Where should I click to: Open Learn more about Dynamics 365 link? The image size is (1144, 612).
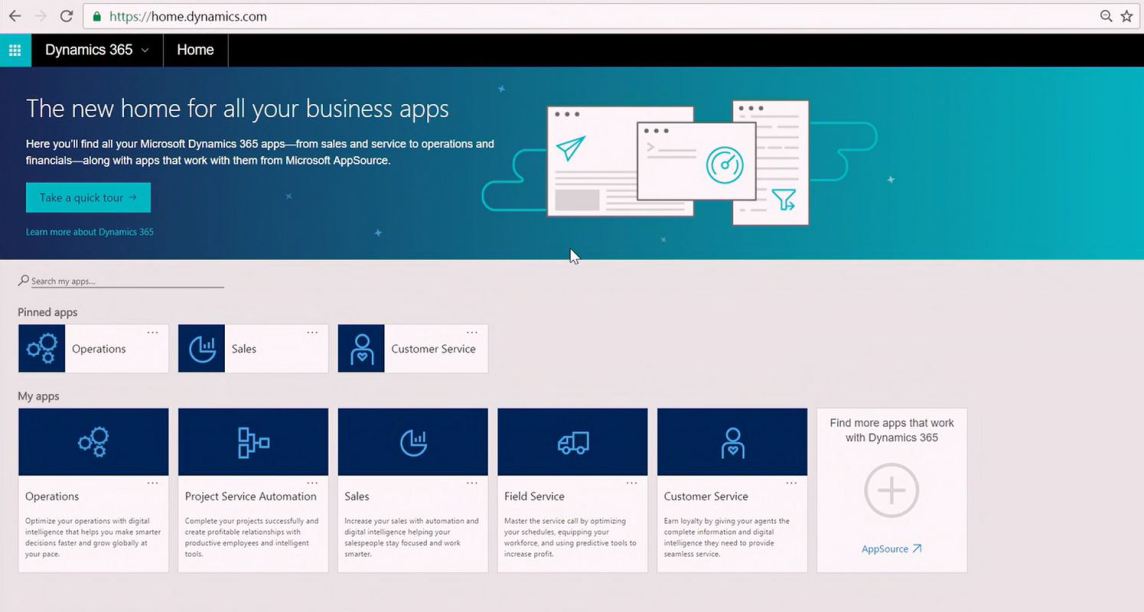(x=90, y=232)
